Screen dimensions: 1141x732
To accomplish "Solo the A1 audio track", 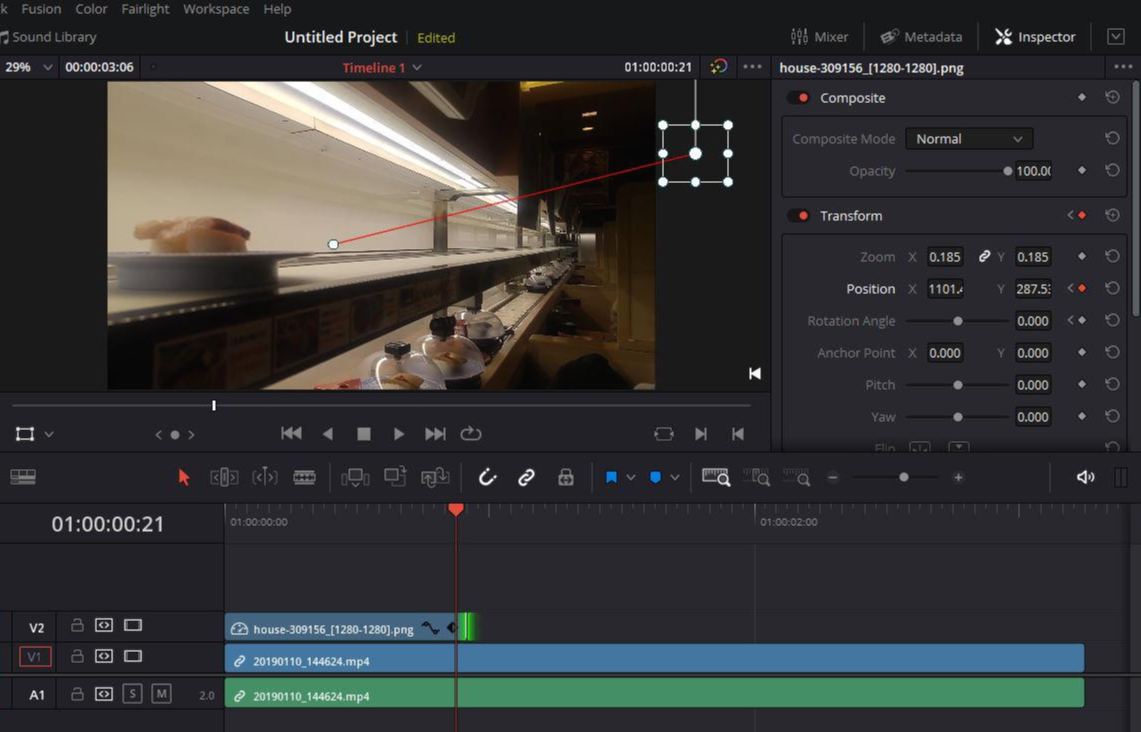I will tap(132, 694).
